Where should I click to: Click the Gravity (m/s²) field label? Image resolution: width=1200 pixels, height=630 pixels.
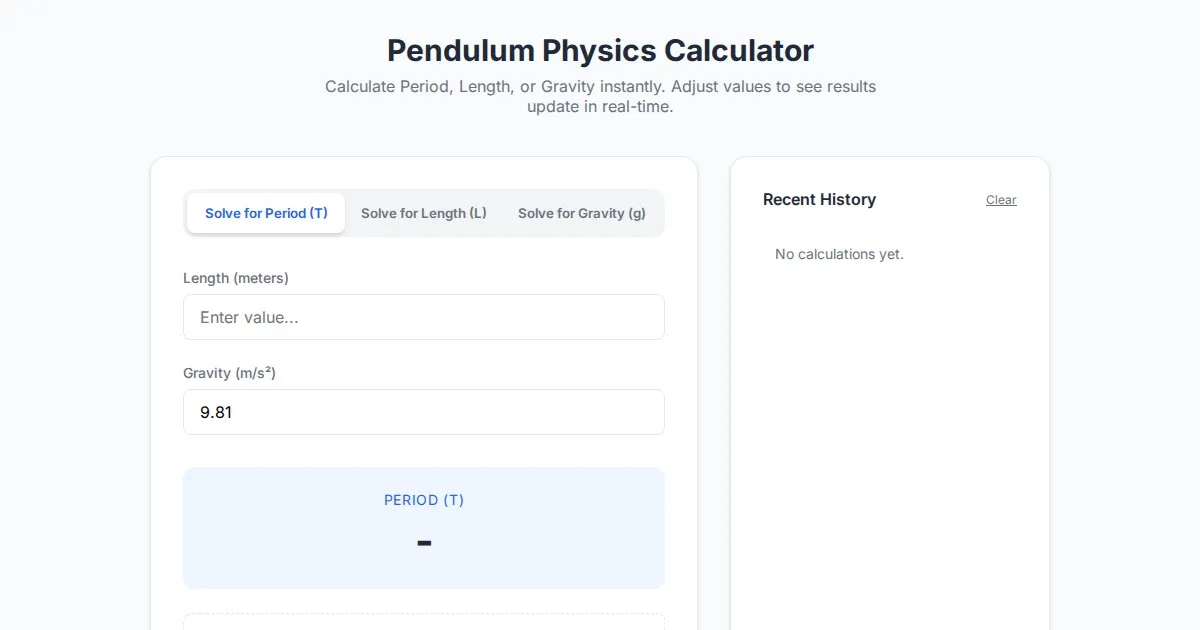pyautogui.click(x=229, y=373)
